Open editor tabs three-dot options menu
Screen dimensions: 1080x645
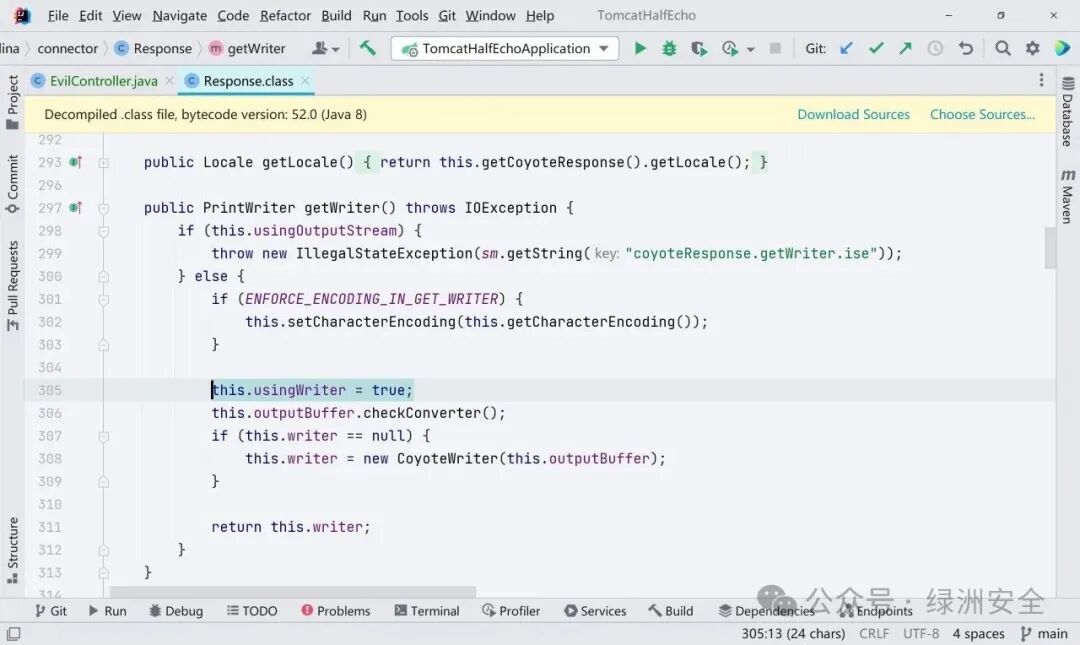click(x=1041, y=80)
